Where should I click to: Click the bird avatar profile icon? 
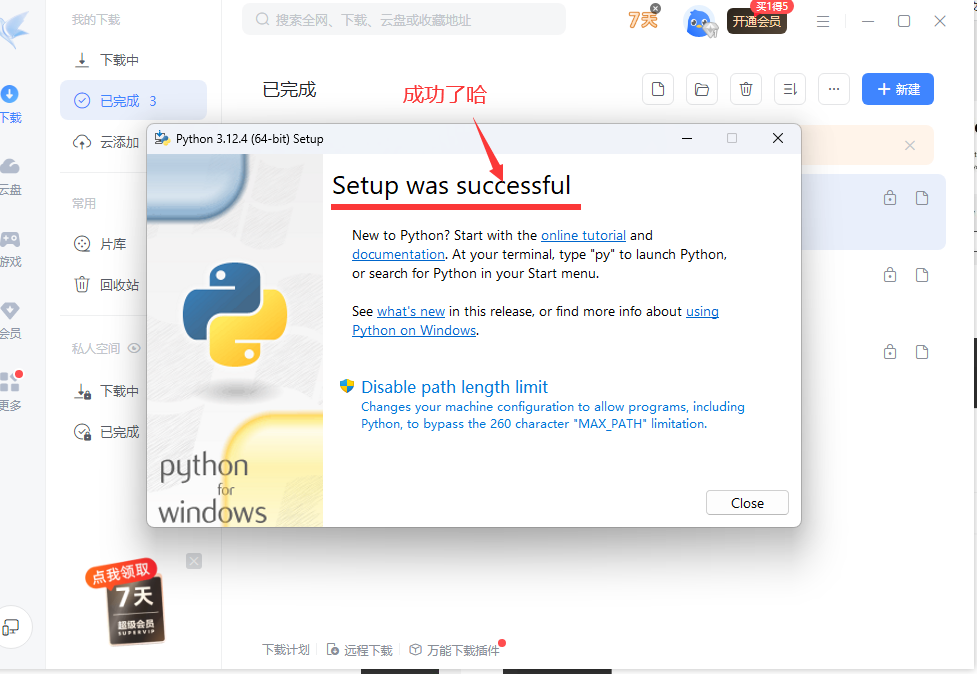(700, 22)
